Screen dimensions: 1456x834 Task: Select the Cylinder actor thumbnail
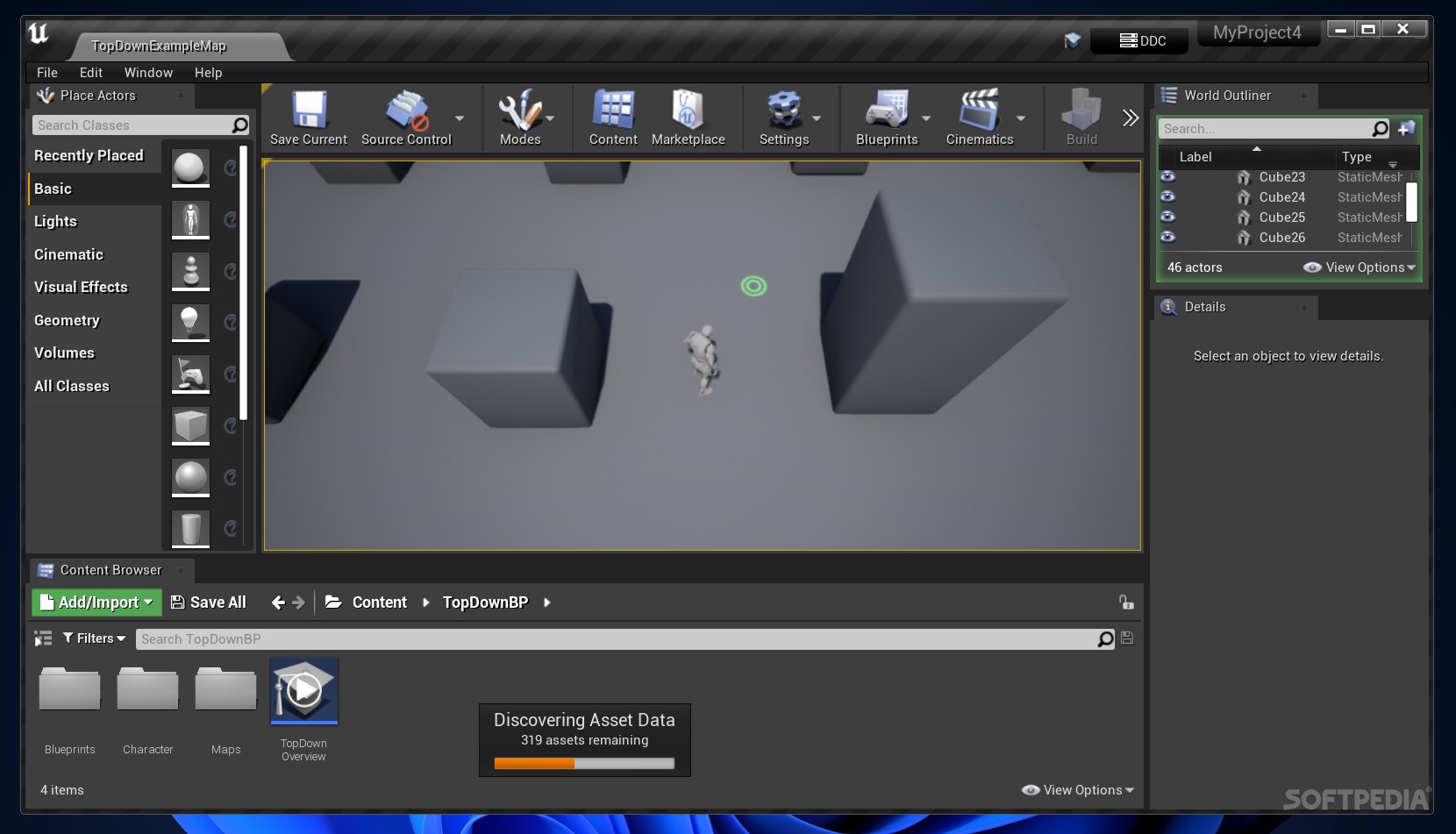(190, 529)
